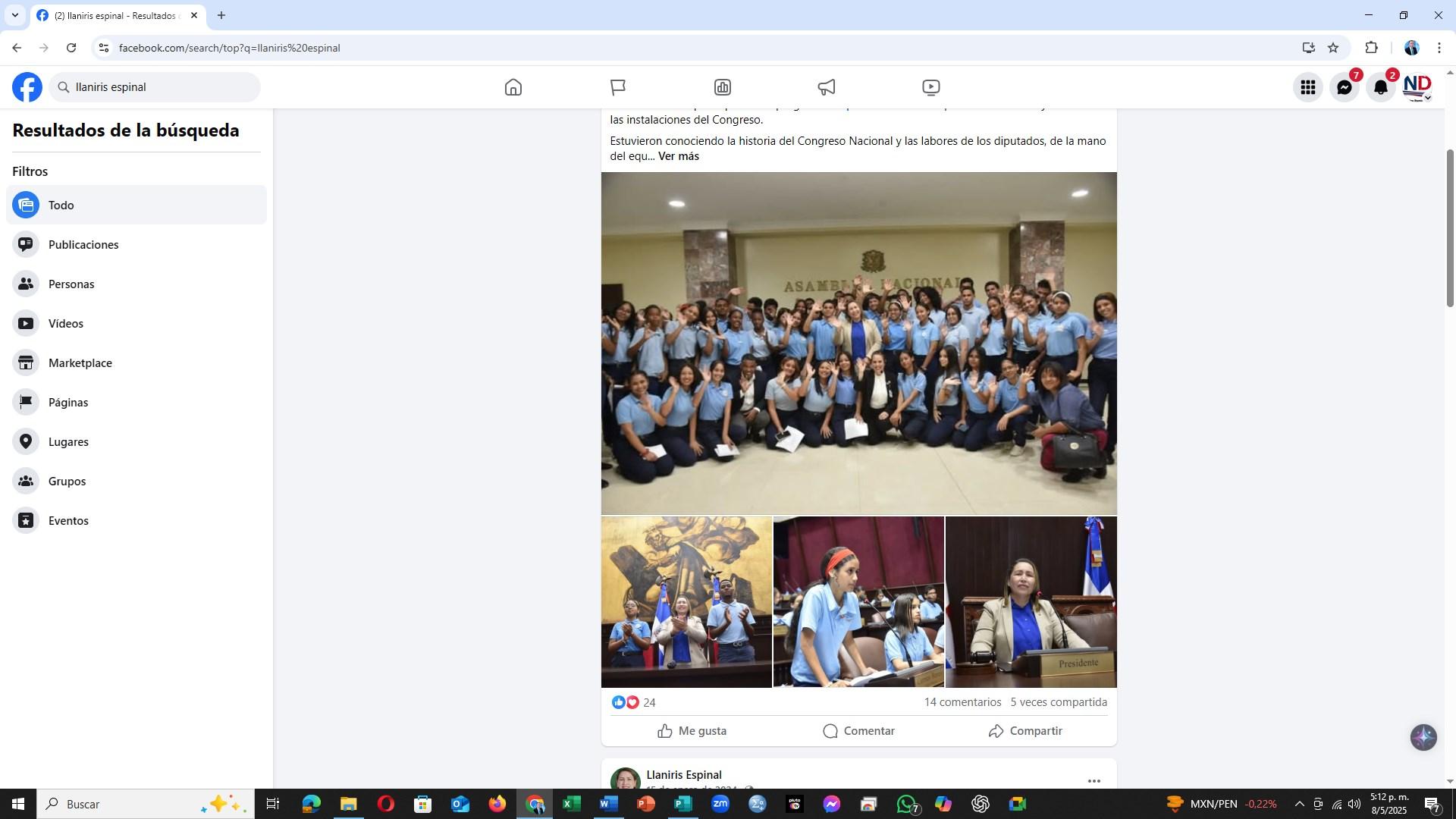Open post options three-dot menu
Viewport: 1456px width, 819px height.
click(x=1094, y=780)
